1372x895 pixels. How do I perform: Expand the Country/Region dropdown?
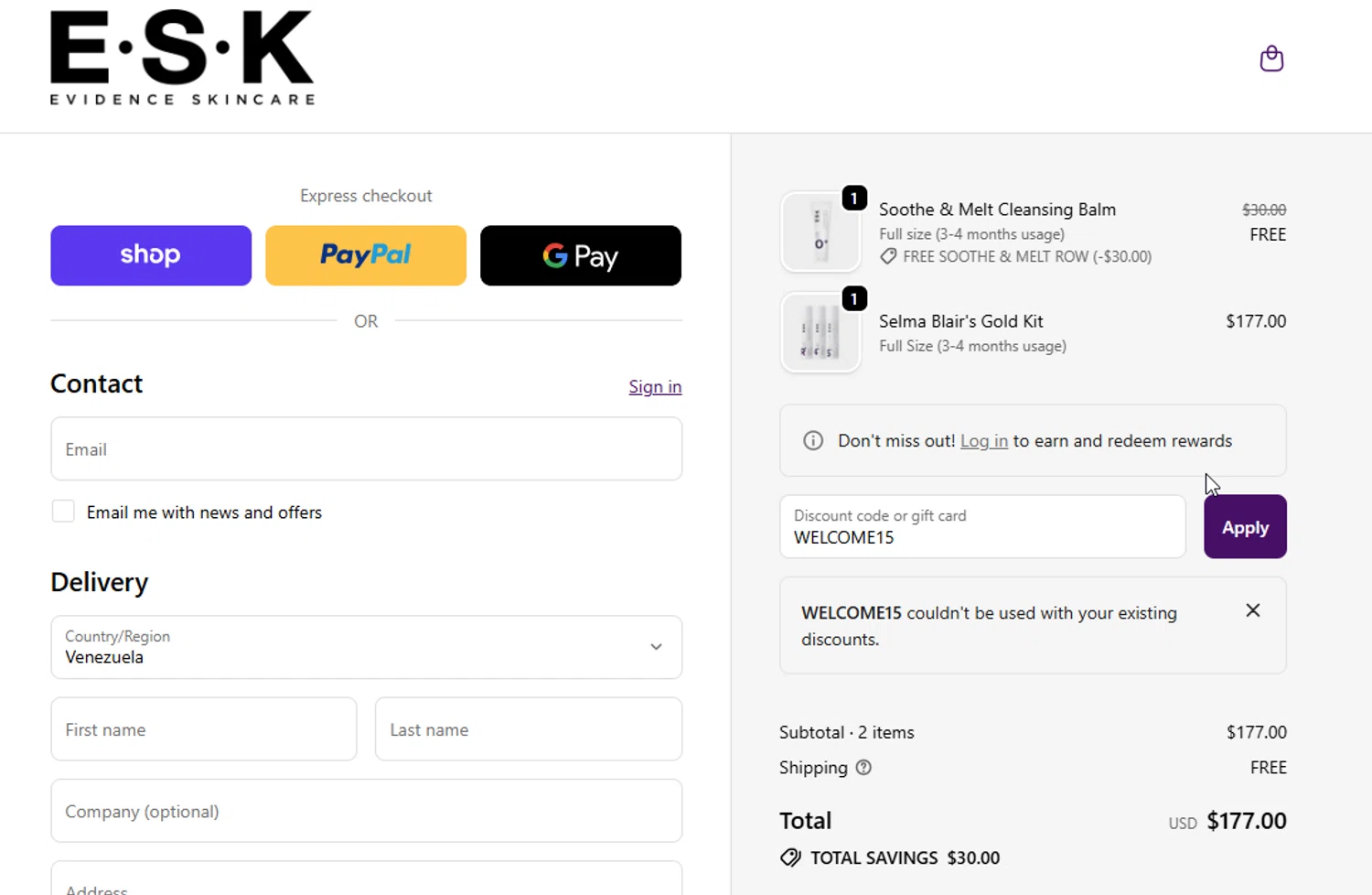pyautogui.click(x=366, y=647)
